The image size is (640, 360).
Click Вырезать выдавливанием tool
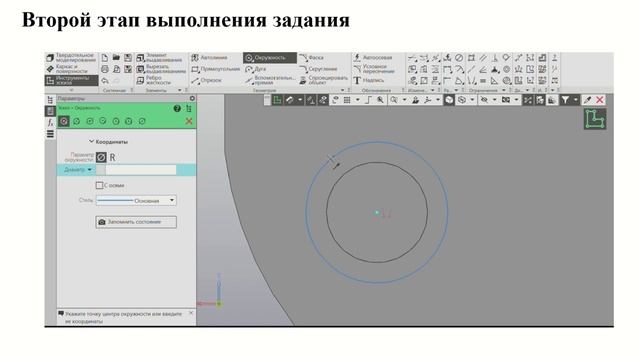(x=161, y=69)
